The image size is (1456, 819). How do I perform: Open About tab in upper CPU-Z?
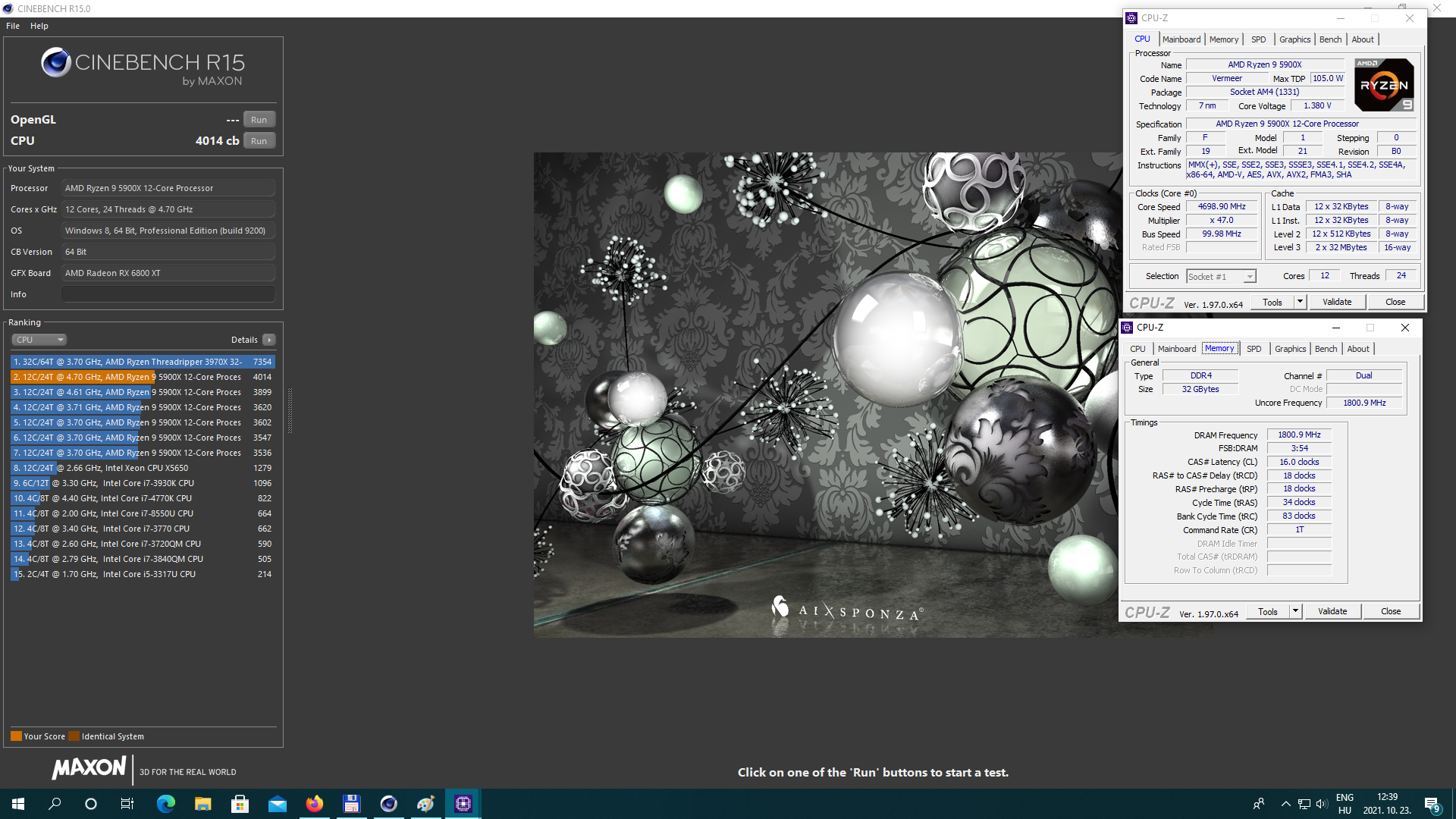coord(1363,39)
